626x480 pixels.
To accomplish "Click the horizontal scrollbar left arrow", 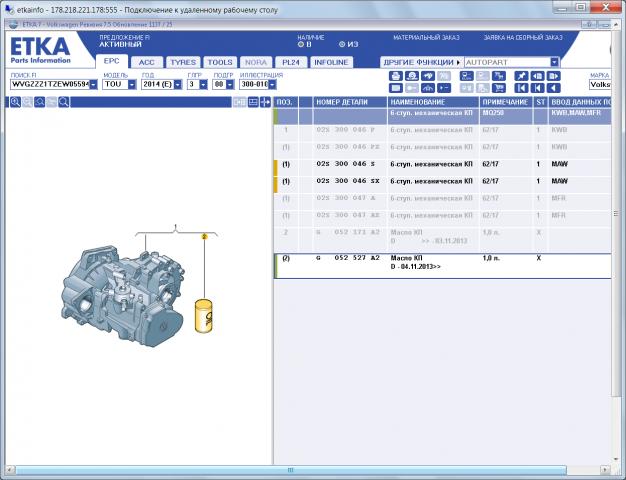I will point(10,470).
